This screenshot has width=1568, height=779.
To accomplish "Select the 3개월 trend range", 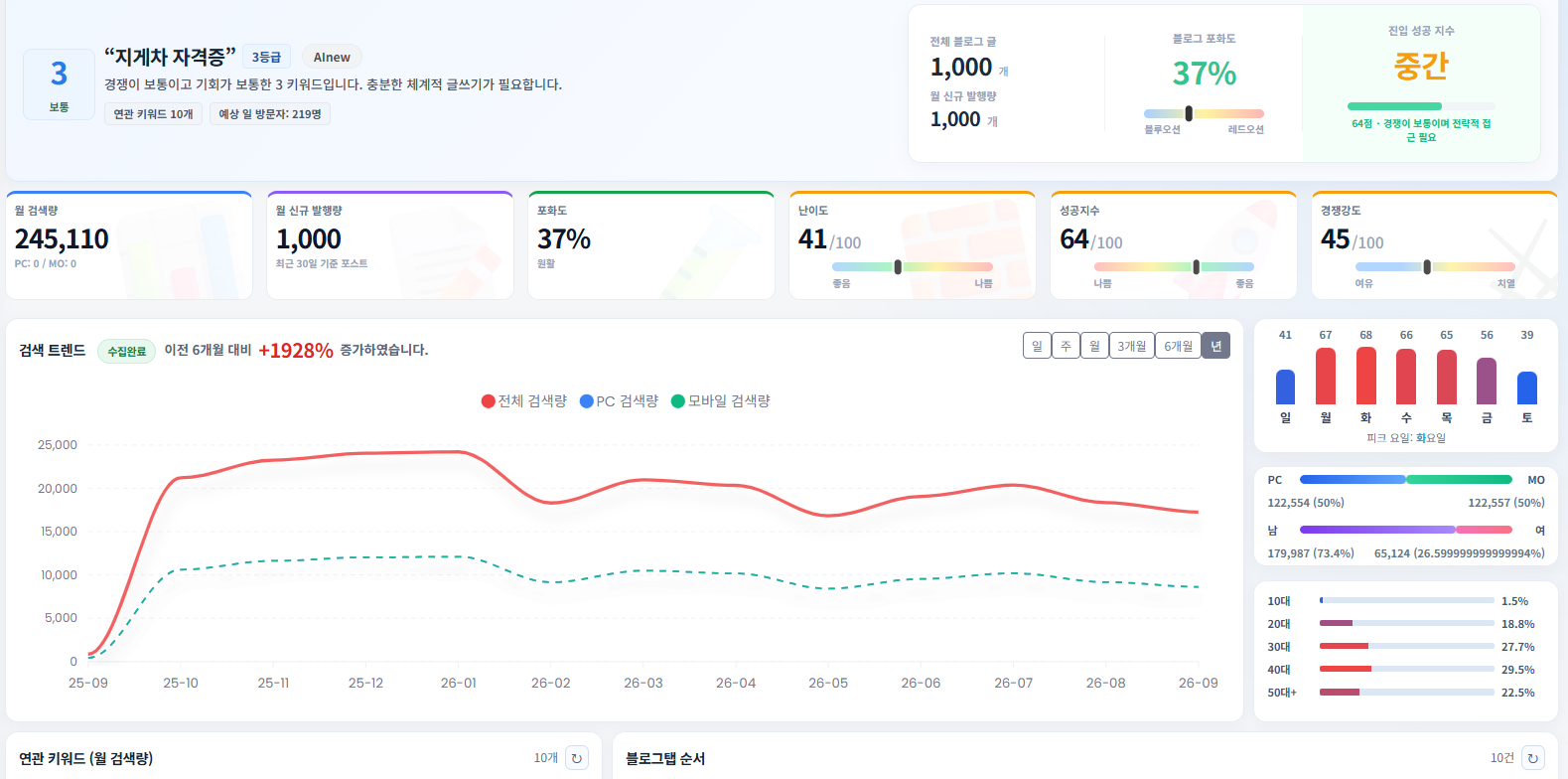I will click(x=1131, y=346).
